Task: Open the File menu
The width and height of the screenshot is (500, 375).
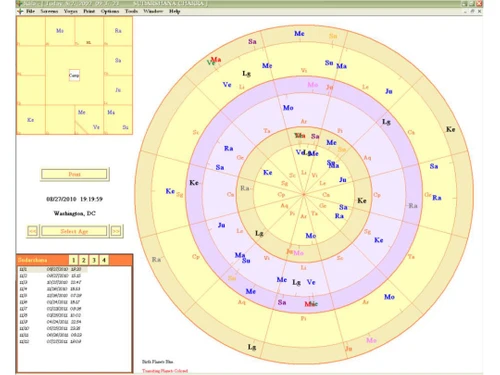Action: (x=30, y=11)
